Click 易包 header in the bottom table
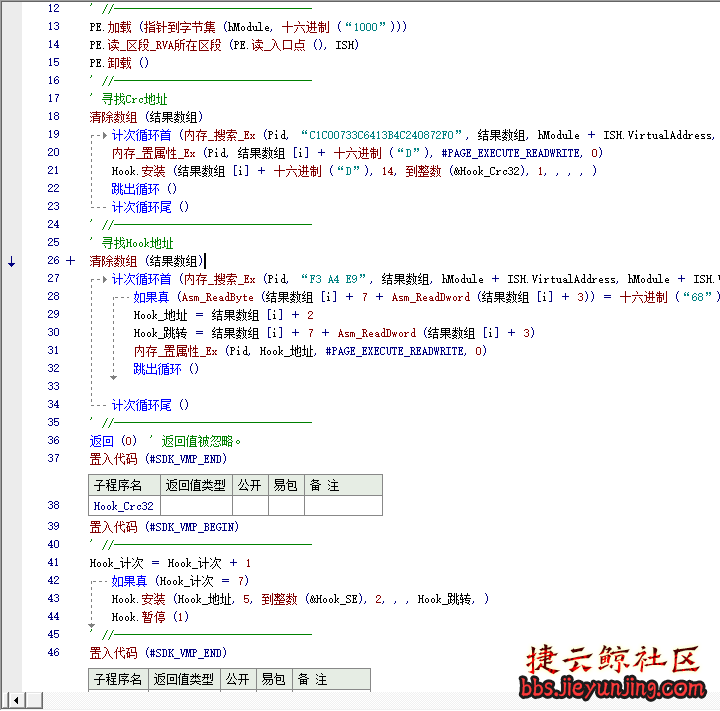This screenshot has height=711, width=720. 274,679
